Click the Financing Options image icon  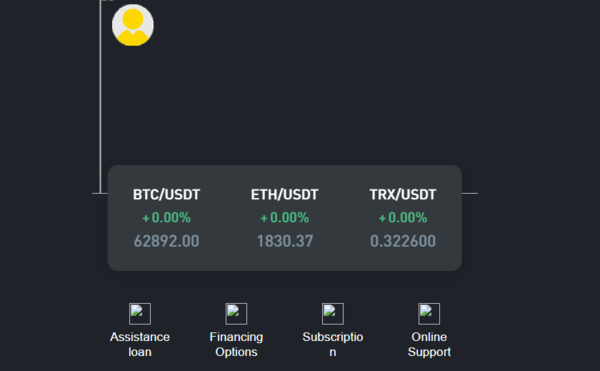(236, 314)
